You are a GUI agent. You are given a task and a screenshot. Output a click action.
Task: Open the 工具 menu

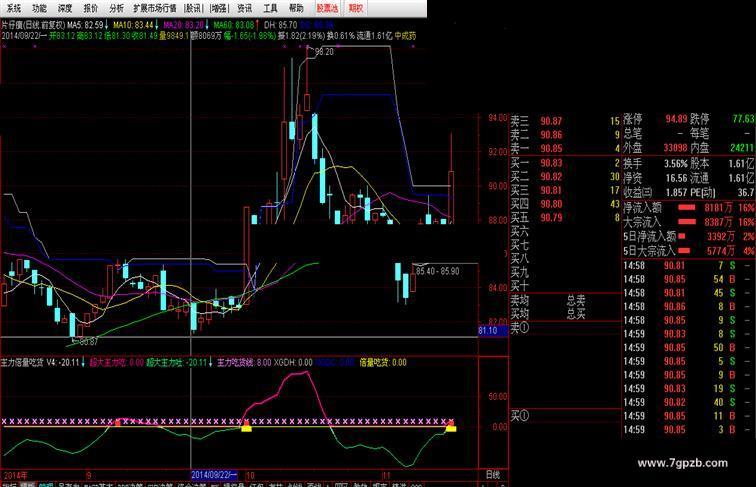click(x=270, y=8)
